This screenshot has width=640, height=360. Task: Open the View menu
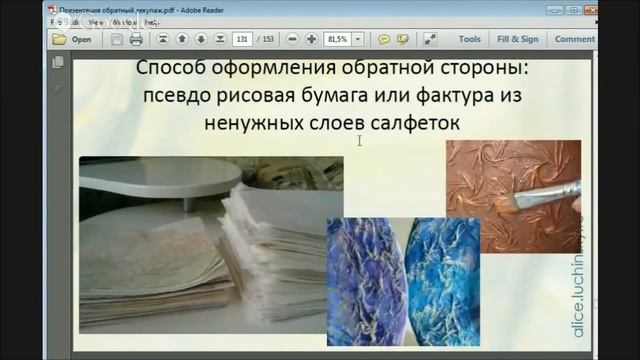96,22
